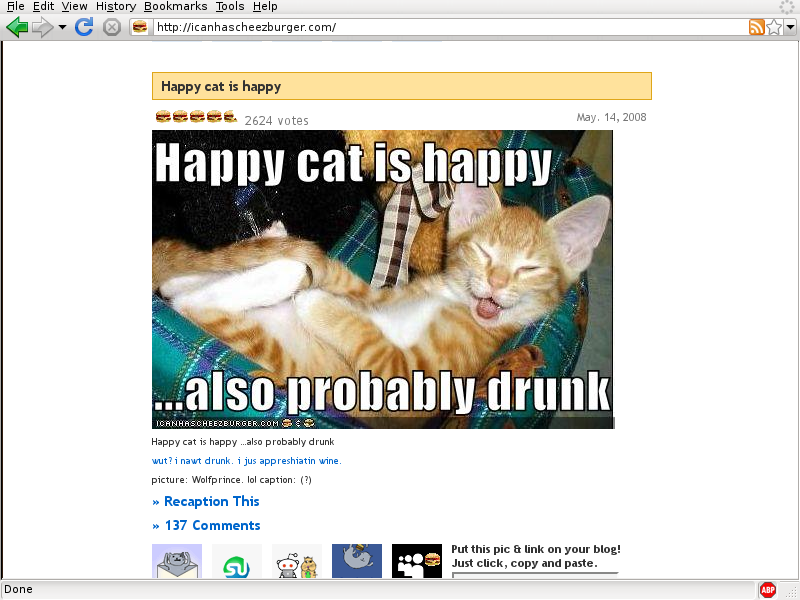This screenshot has width=800, height=600.
Task: Click the forward navigation arrow
Action: [x=42, y=27]
